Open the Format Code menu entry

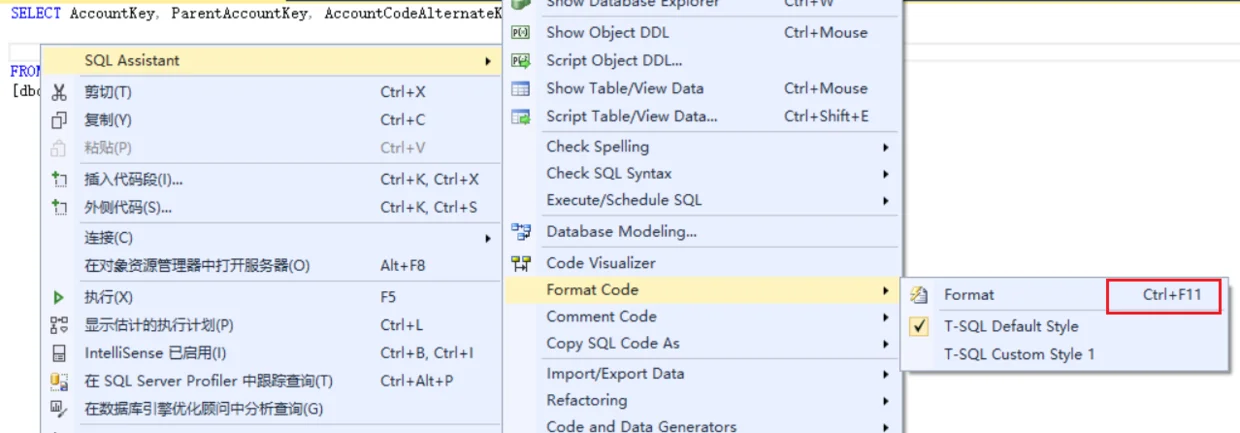(703, 290)
